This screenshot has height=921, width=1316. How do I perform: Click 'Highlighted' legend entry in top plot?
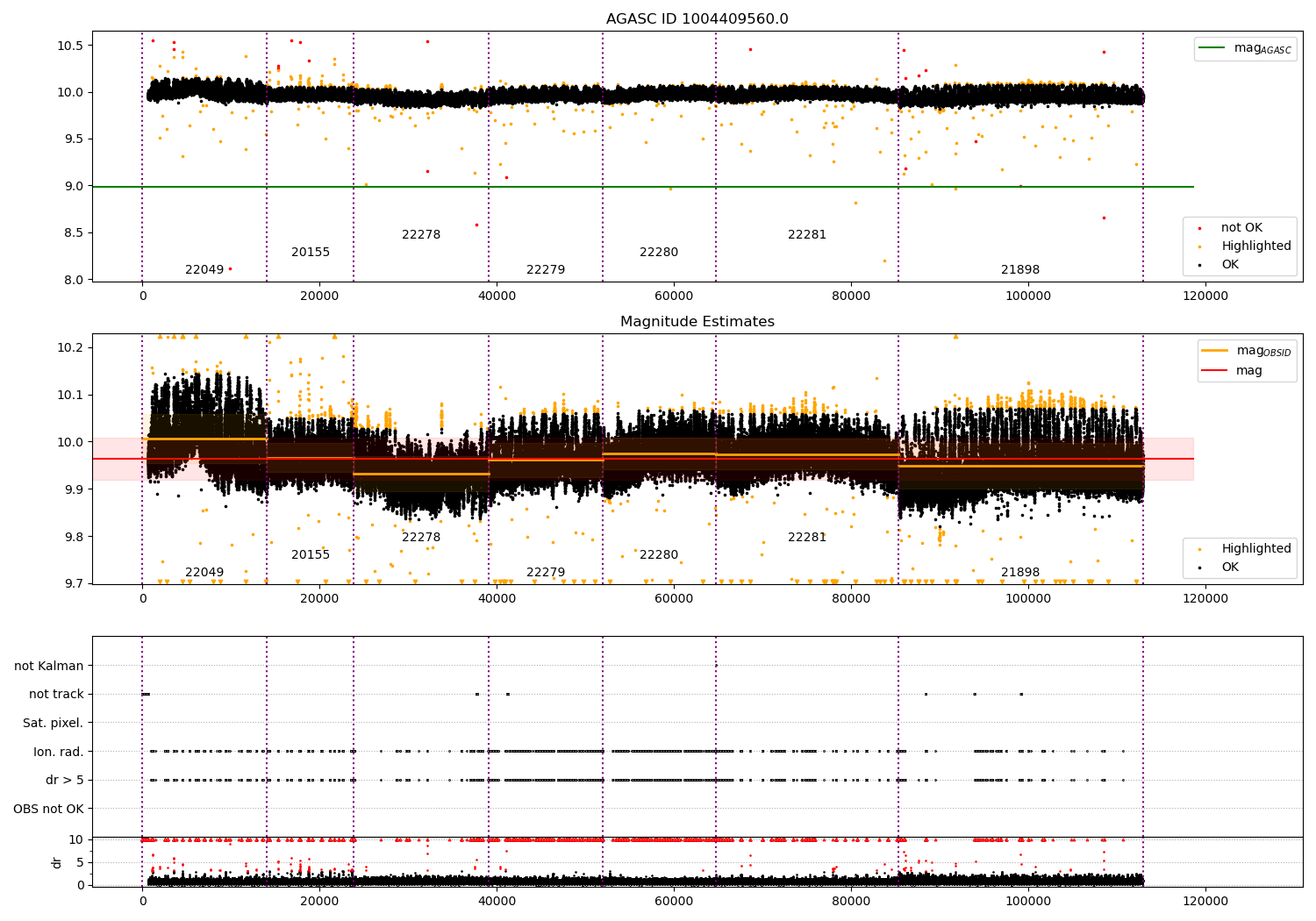click(1255, 246)
